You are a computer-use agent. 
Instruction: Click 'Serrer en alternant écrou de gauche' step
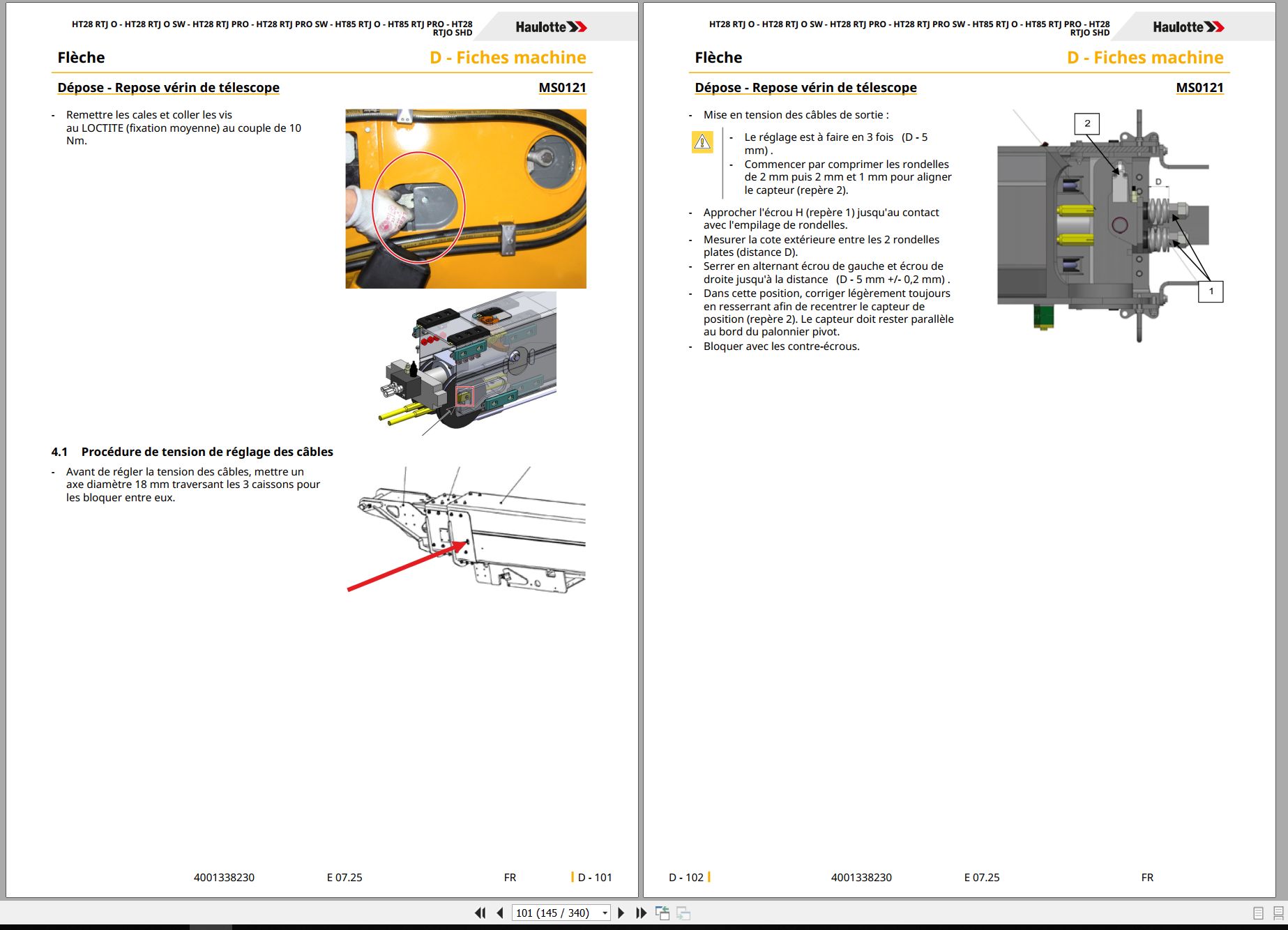pyautogui.click(x=826, y=273)
